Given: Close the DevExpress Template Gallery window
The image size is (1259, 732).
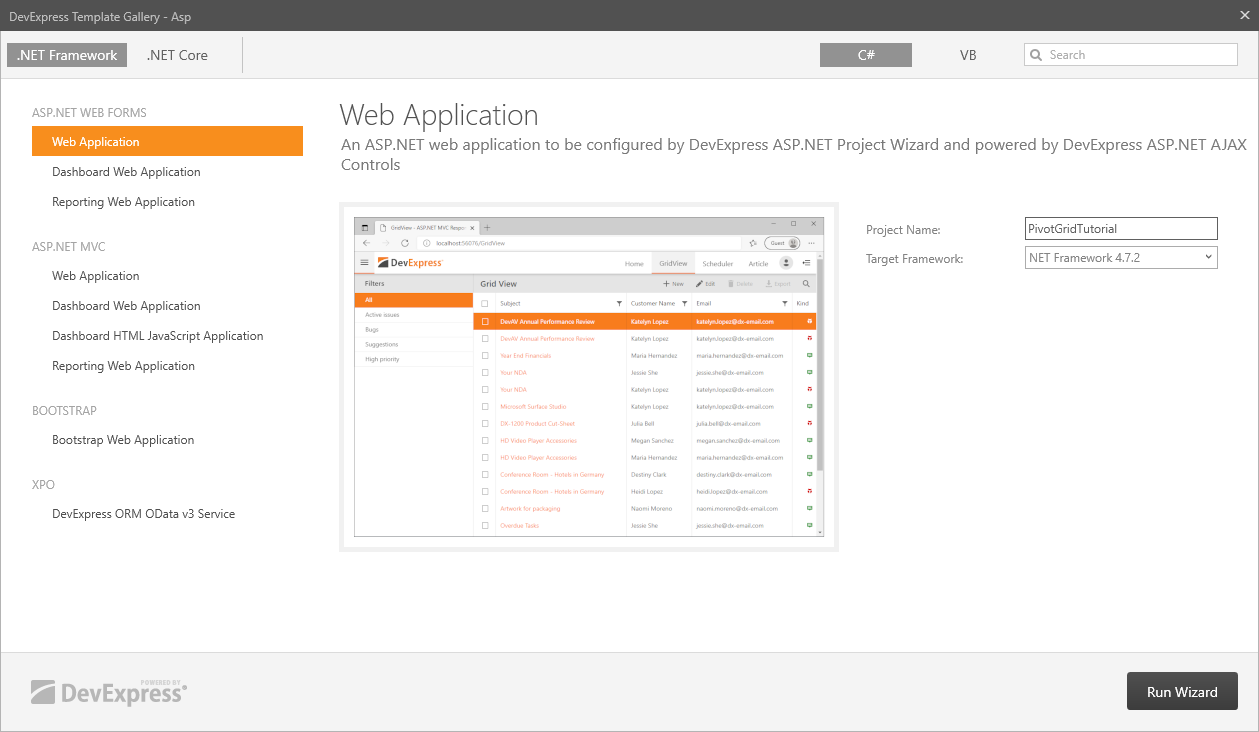Looking at the screenshot, I should 1244,15.
